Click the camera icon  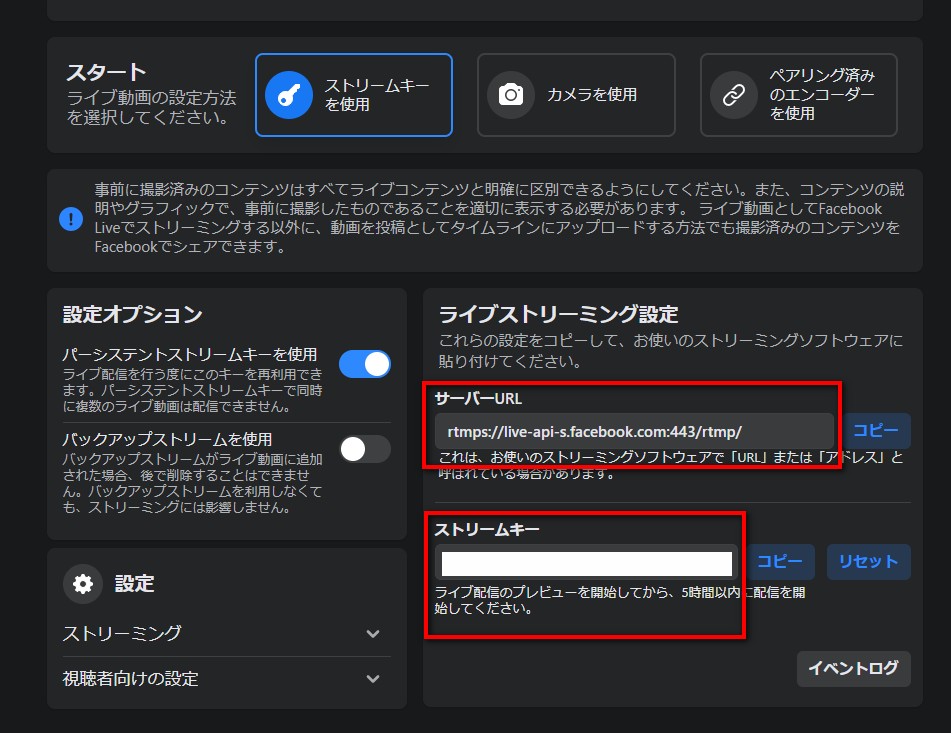(511, 95)
